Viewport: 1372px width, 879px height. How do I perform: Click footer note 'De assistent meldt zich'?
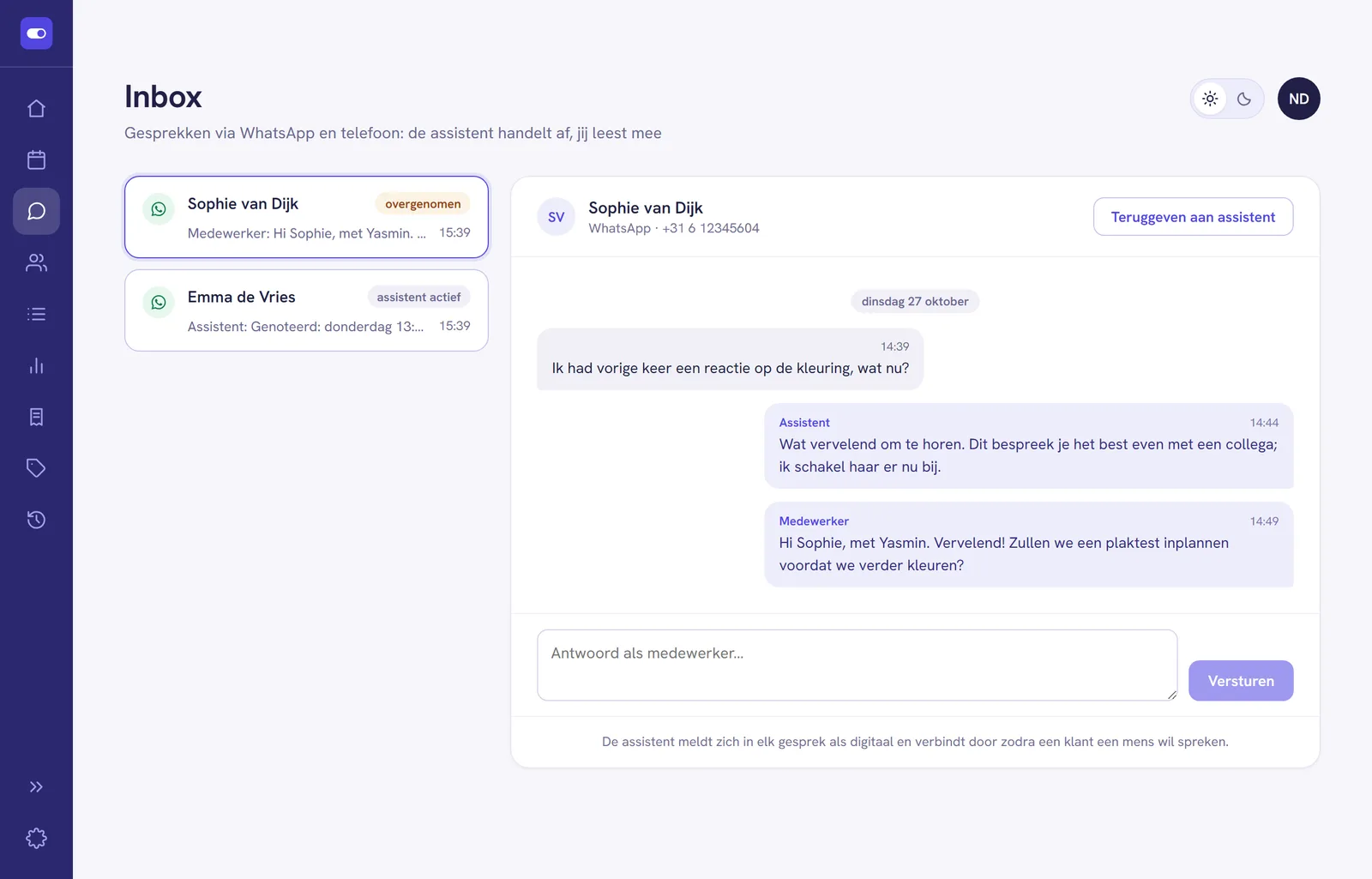915,742
